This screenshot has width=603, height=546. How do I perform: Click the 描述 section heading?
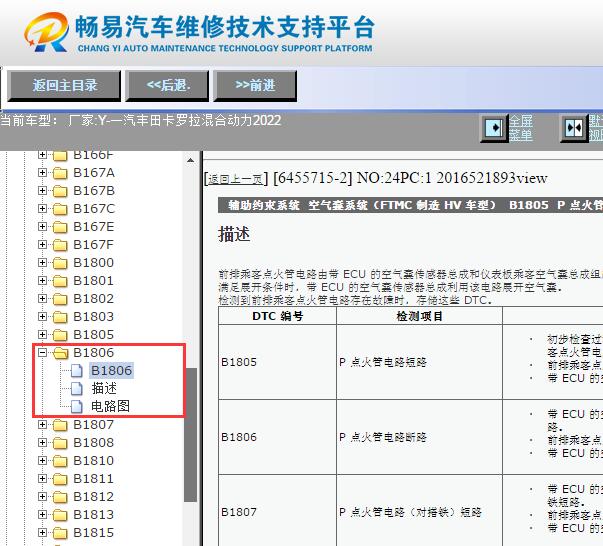234,234
